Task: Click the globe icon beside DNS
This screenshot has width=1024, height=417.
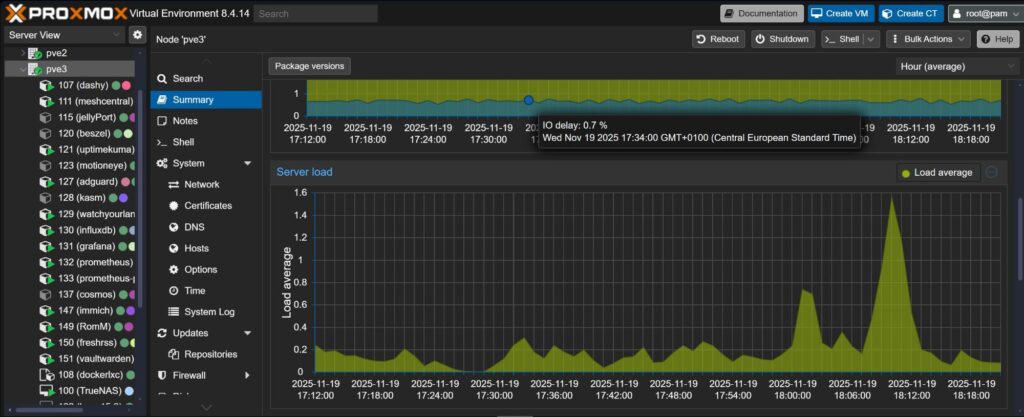Action: click(174, 227)
